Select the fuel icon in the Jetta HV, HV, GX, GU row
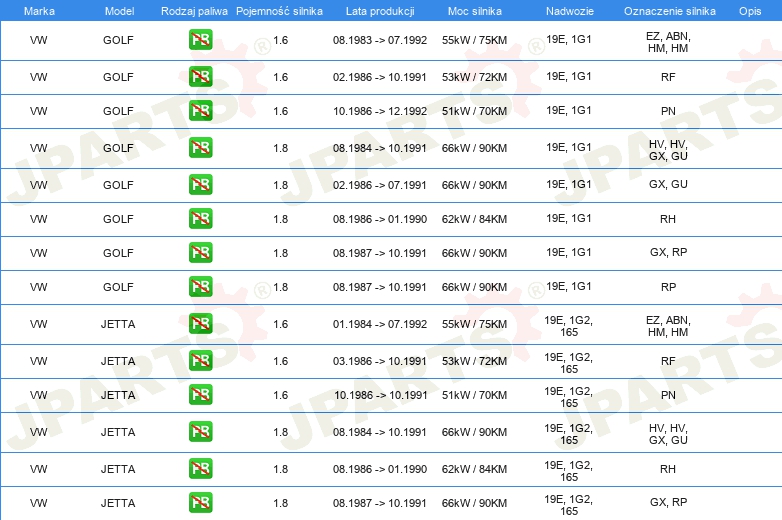This screenshot has width=782, height=520. tap(200, 432)
